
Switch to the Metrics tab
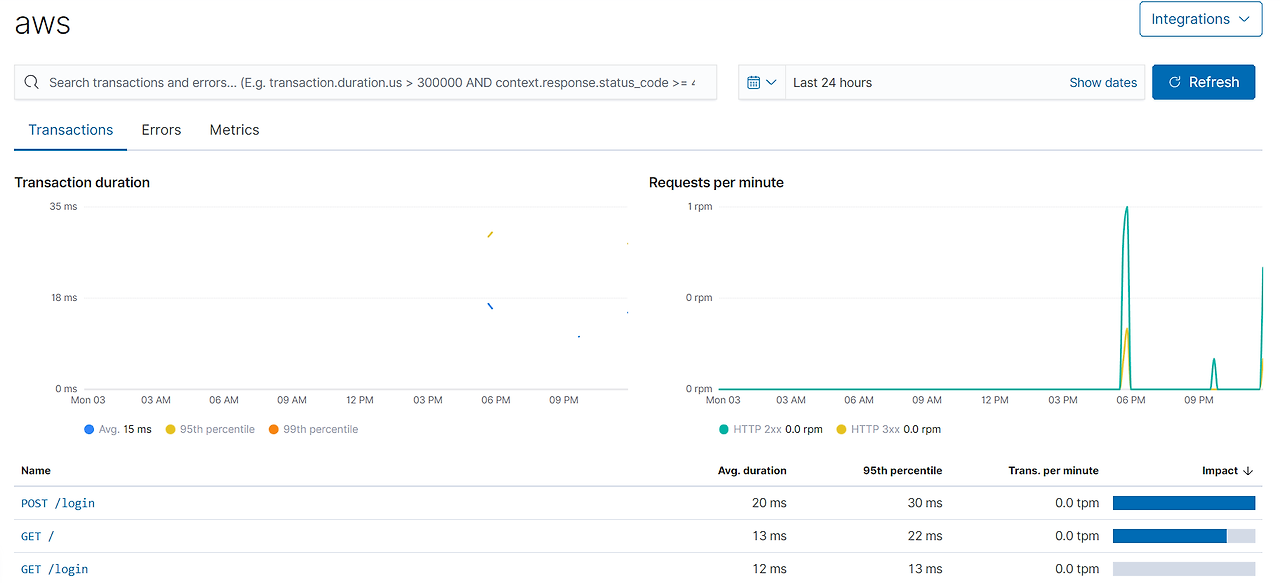coord(234,130)
